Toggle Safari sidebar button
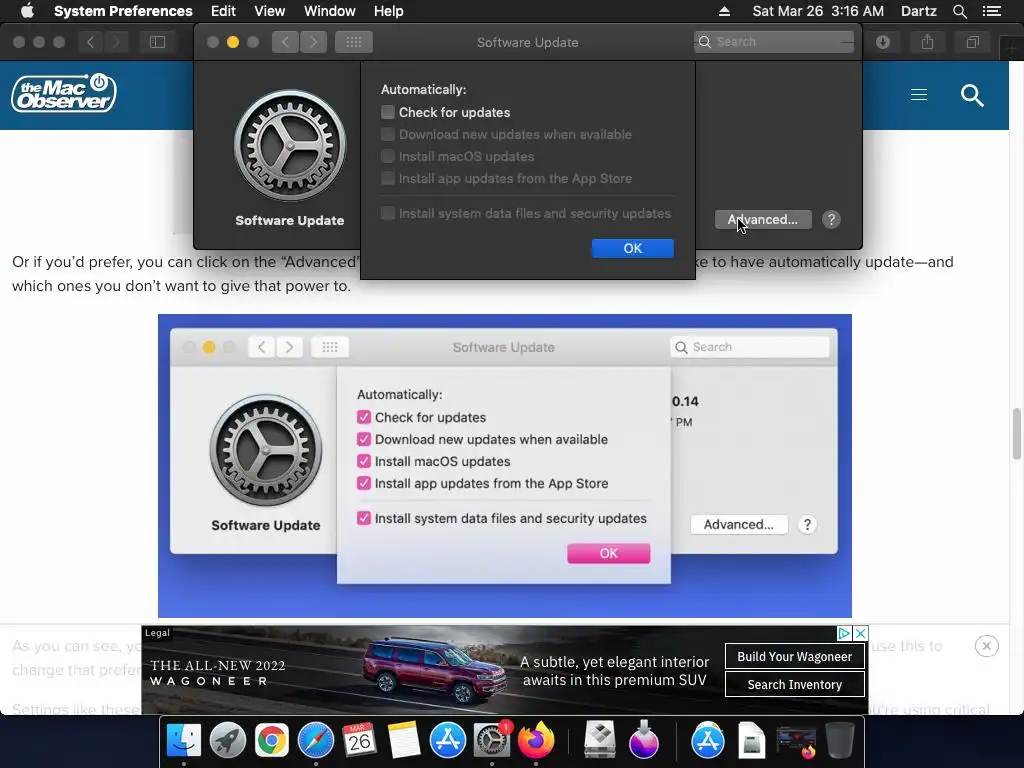This screenshot has height=768, width=1024. coord(157,42)
